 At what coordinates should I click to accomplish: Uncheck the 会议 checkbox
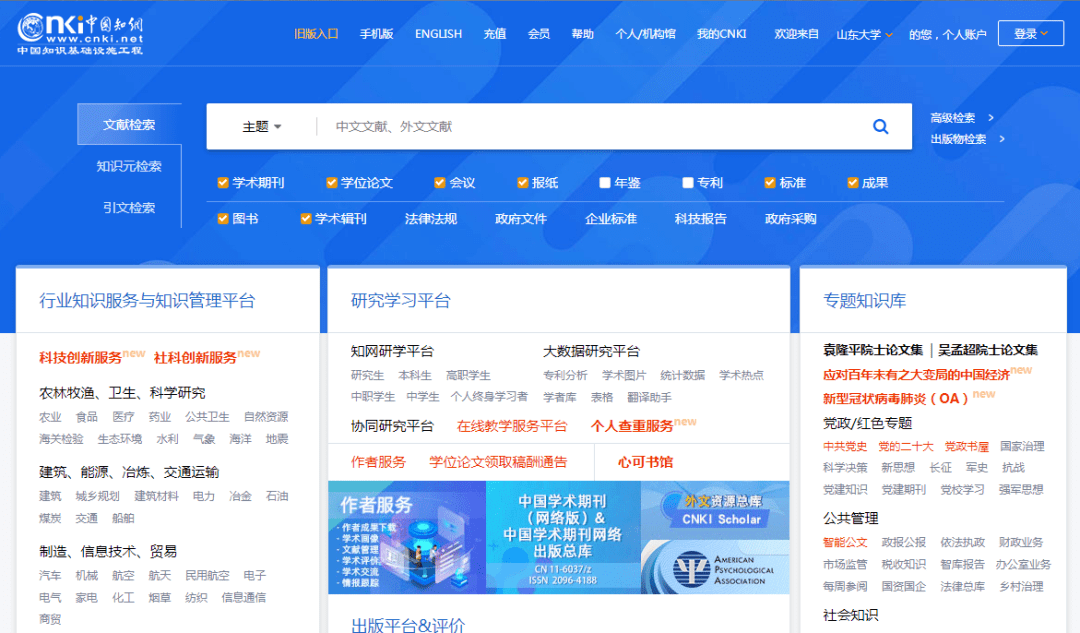[439, 183]
